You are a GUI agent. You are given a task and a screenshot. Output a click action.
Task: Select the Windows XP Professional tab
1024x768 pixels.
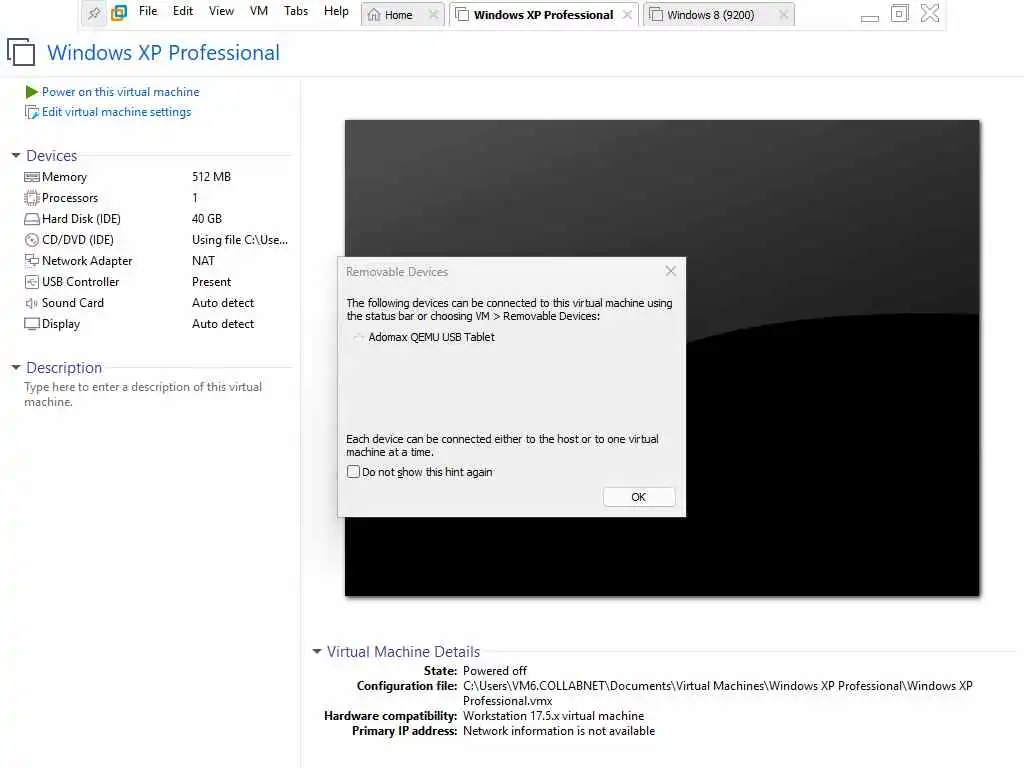coord(543,14)
